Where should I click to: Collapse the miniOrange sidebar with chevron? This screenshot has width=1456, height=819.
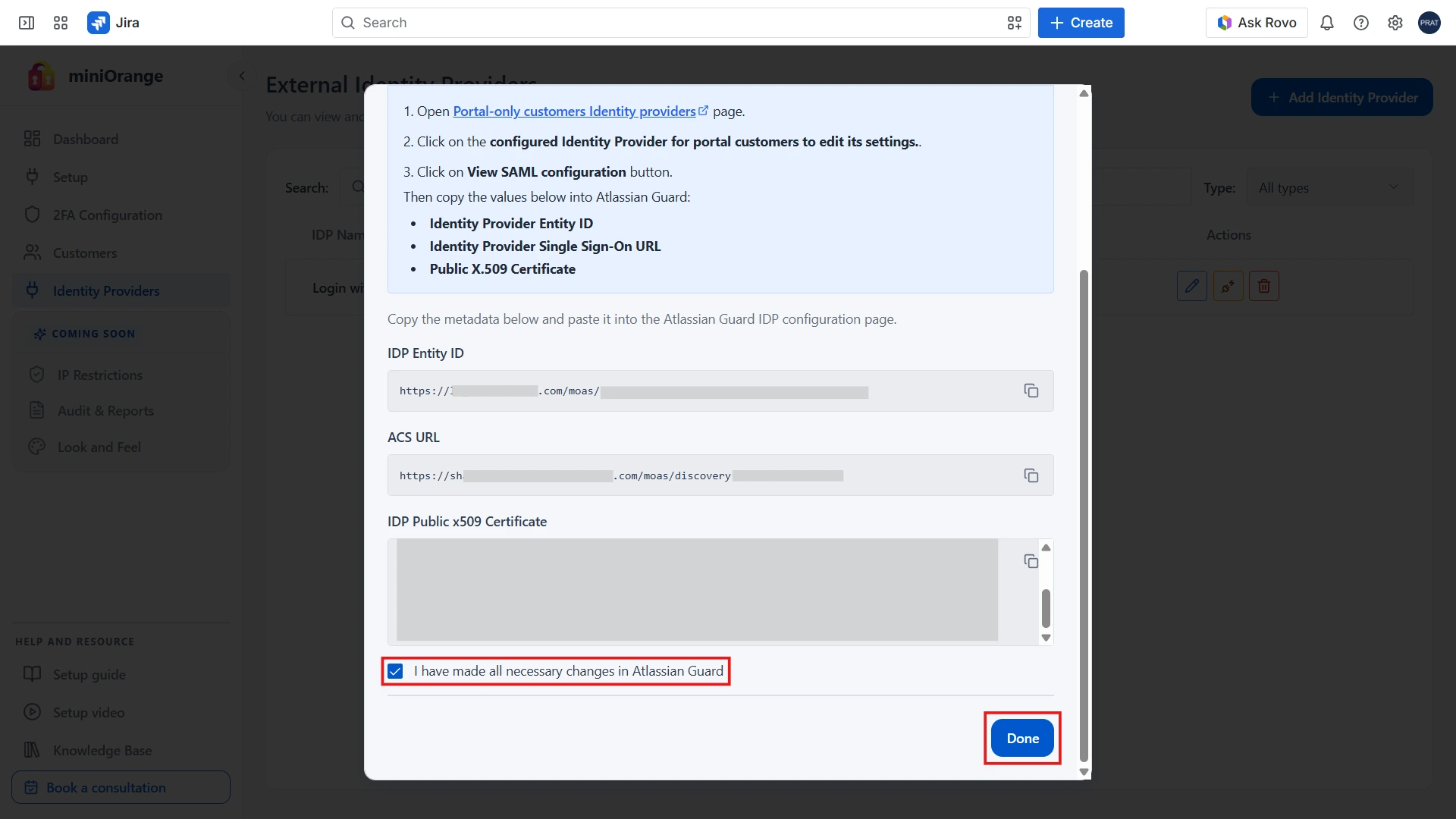tap(241, 76)
